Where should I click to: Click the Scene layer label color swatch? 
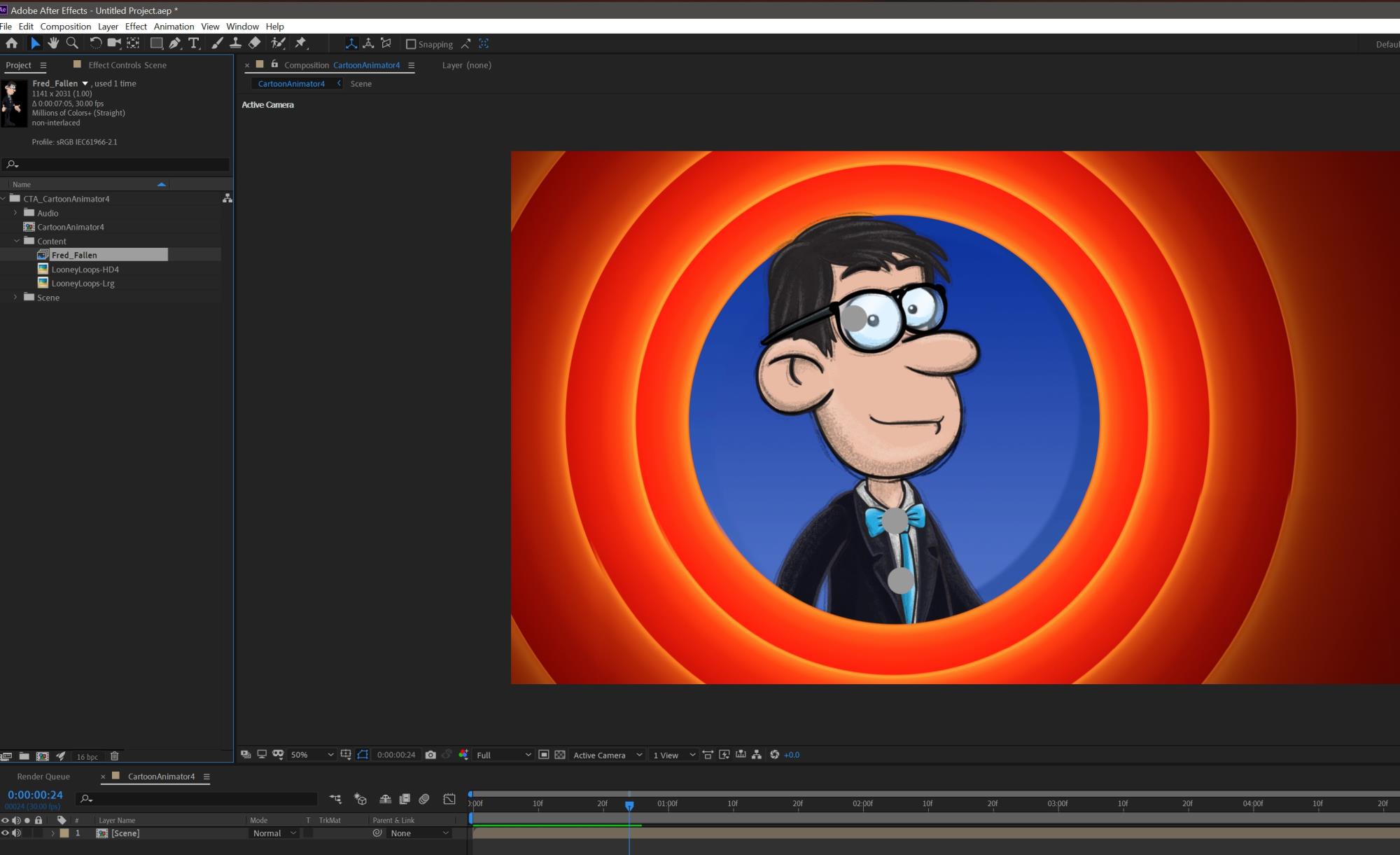pos(64,833)
